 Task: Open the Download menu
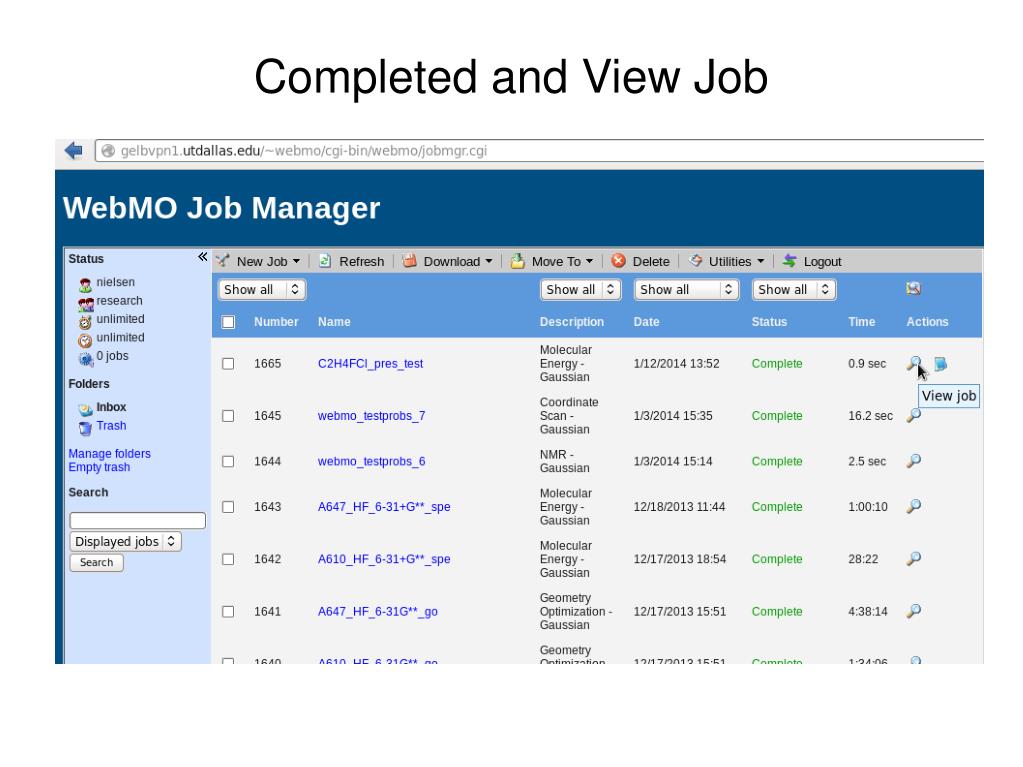458,261
